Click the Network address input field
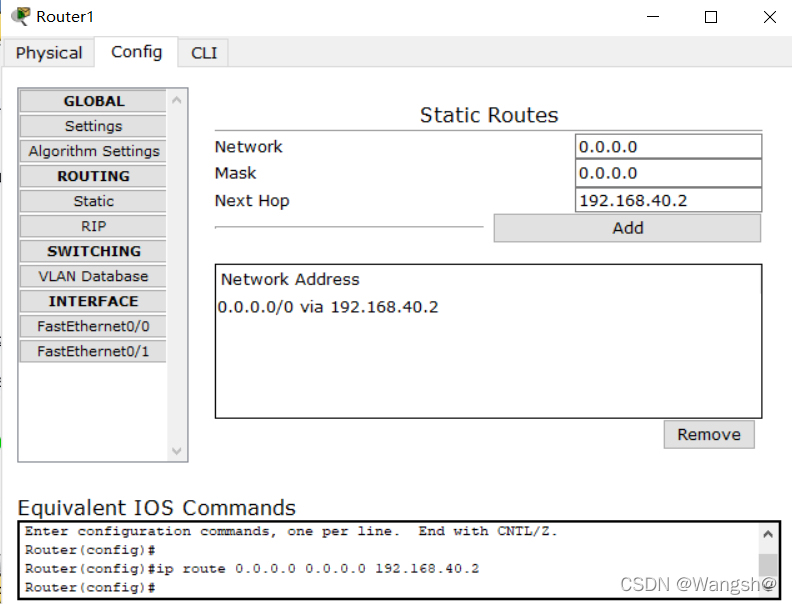The height and width of the screenshot is (604, 792). click(668, 147)
